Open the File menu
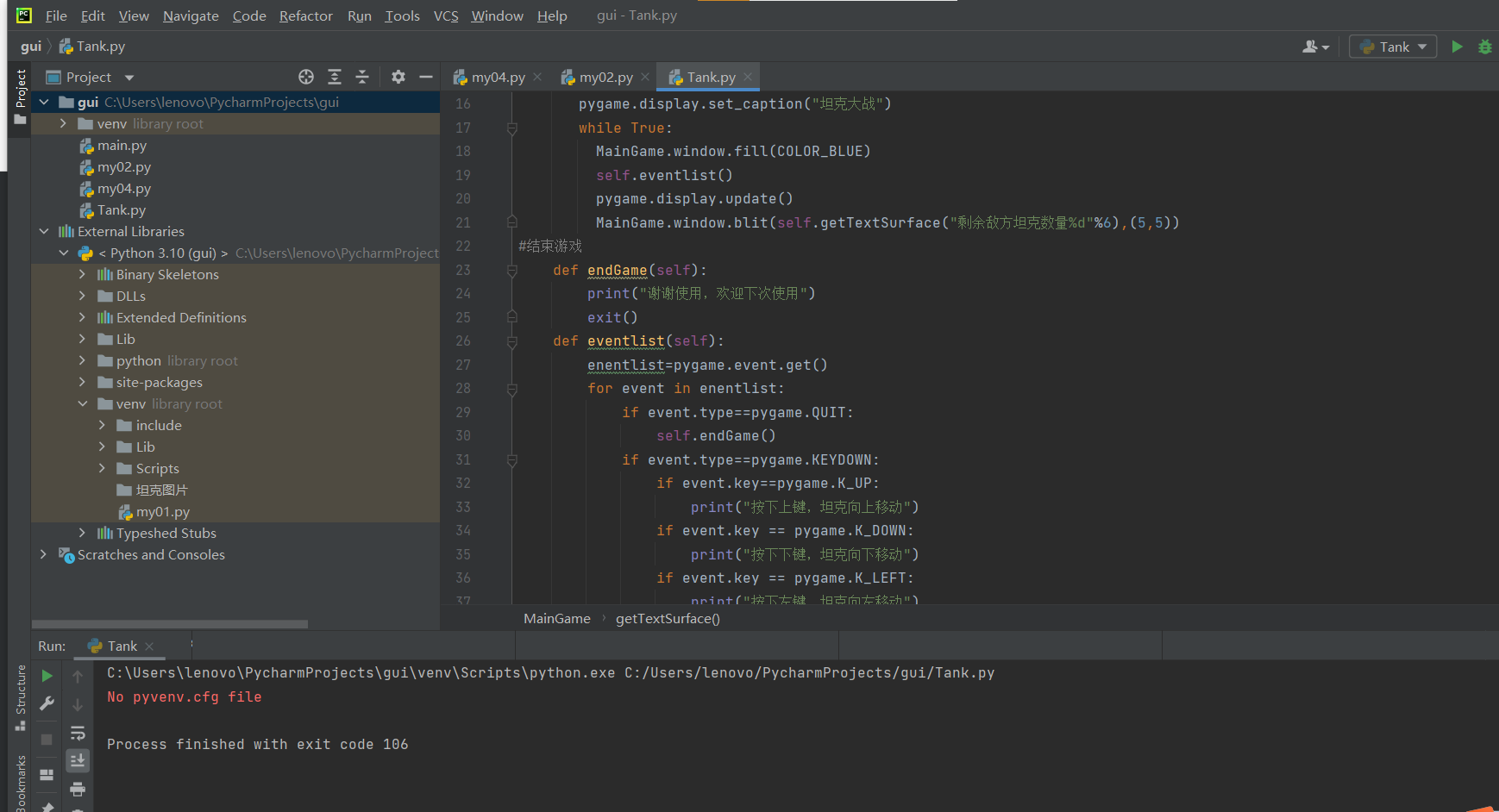The image size is (1499, 812). click(x=56, y=16)
